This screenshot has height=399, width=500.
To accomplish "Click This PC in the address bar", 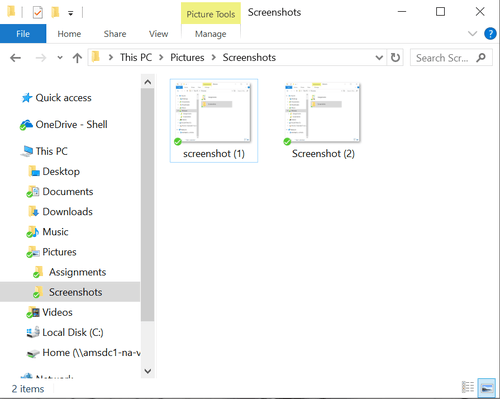I will [x=136, y=57].
